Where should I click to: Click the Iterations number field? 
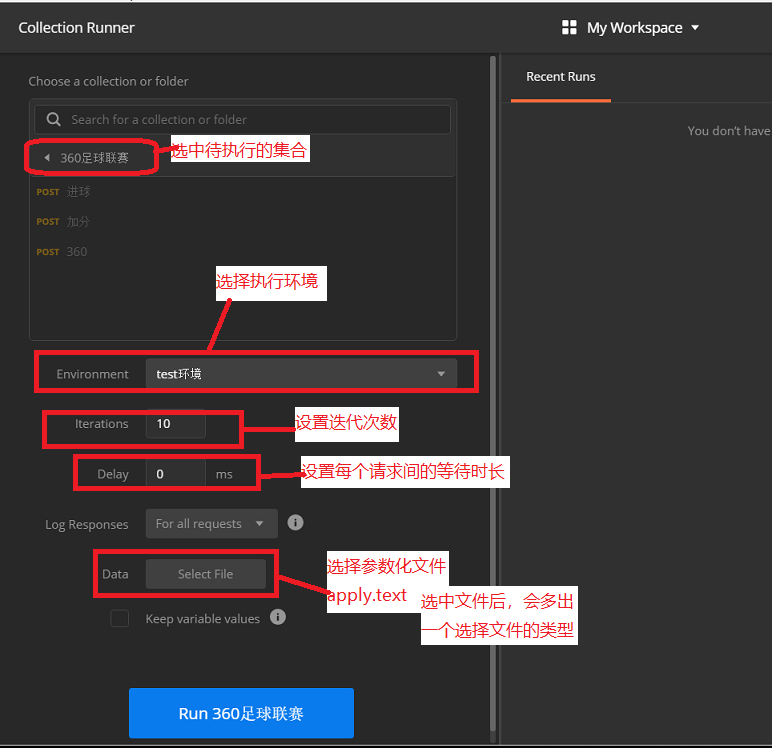(x=176, y=423)
